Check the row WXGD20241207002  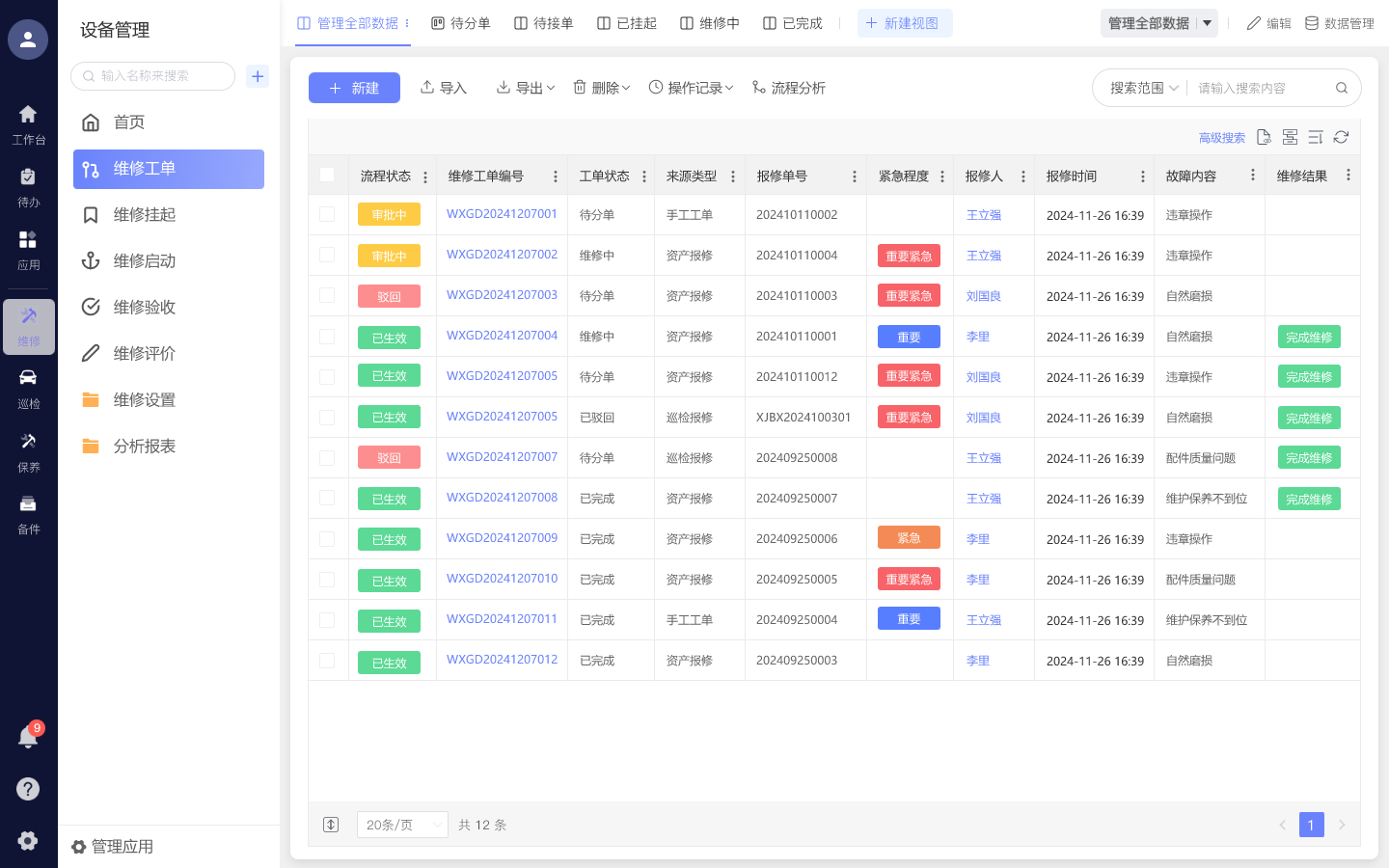(327, 255)
